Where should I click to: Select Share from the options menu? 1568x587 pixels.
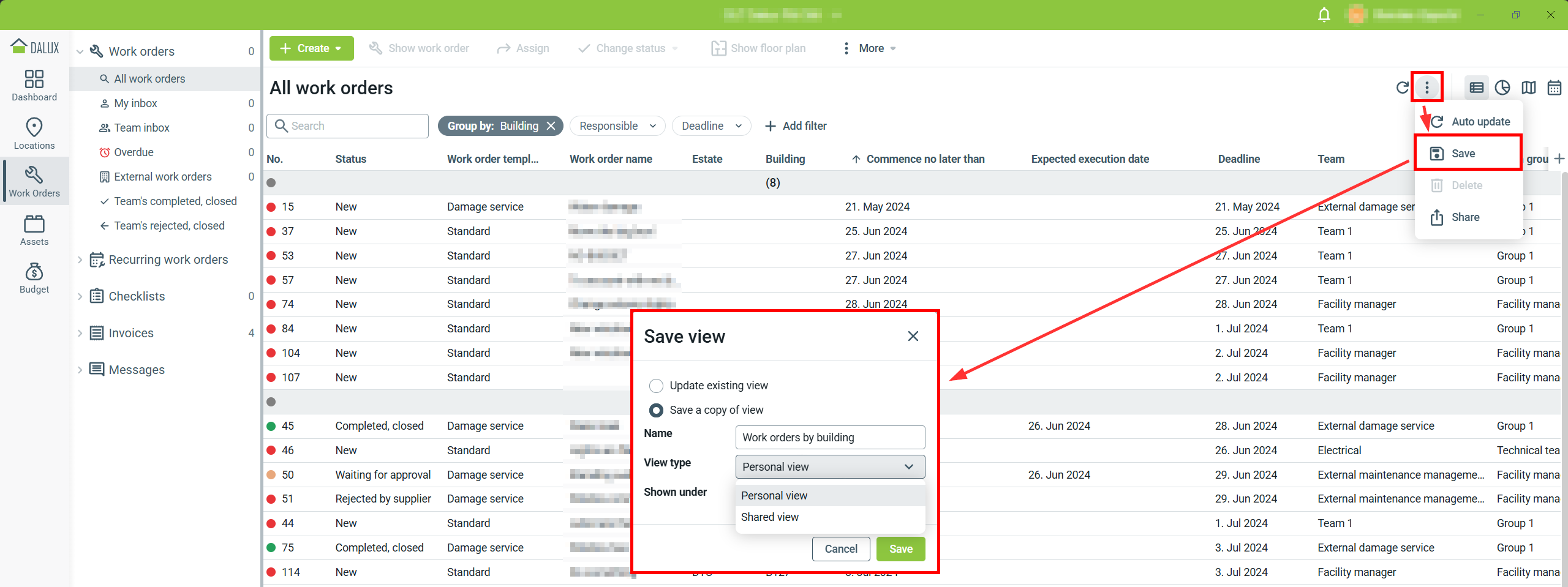[x=1464, y=217]
